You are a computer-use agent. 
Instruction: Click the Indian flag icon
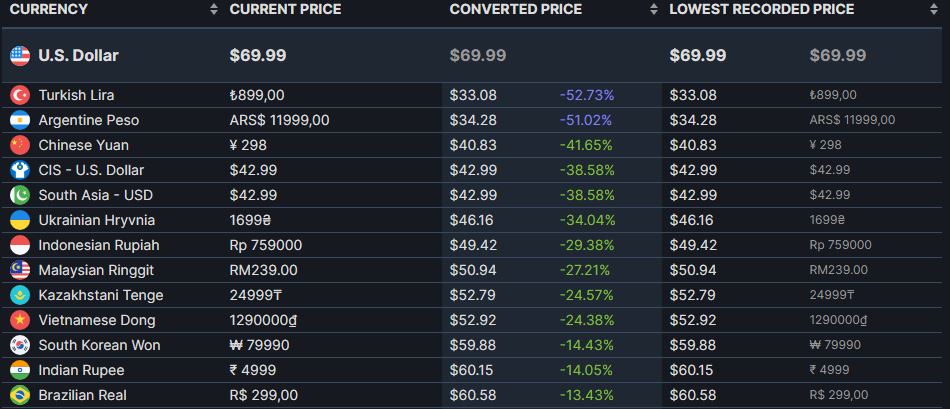click(19, 370)
